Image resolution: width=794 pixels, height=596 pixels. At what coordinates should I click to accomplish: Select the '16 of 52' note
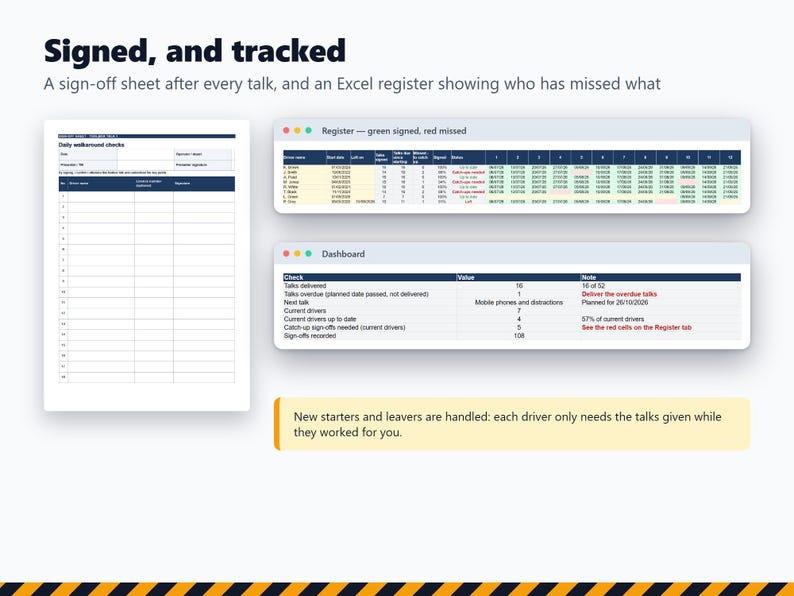(x=593, y=286)
